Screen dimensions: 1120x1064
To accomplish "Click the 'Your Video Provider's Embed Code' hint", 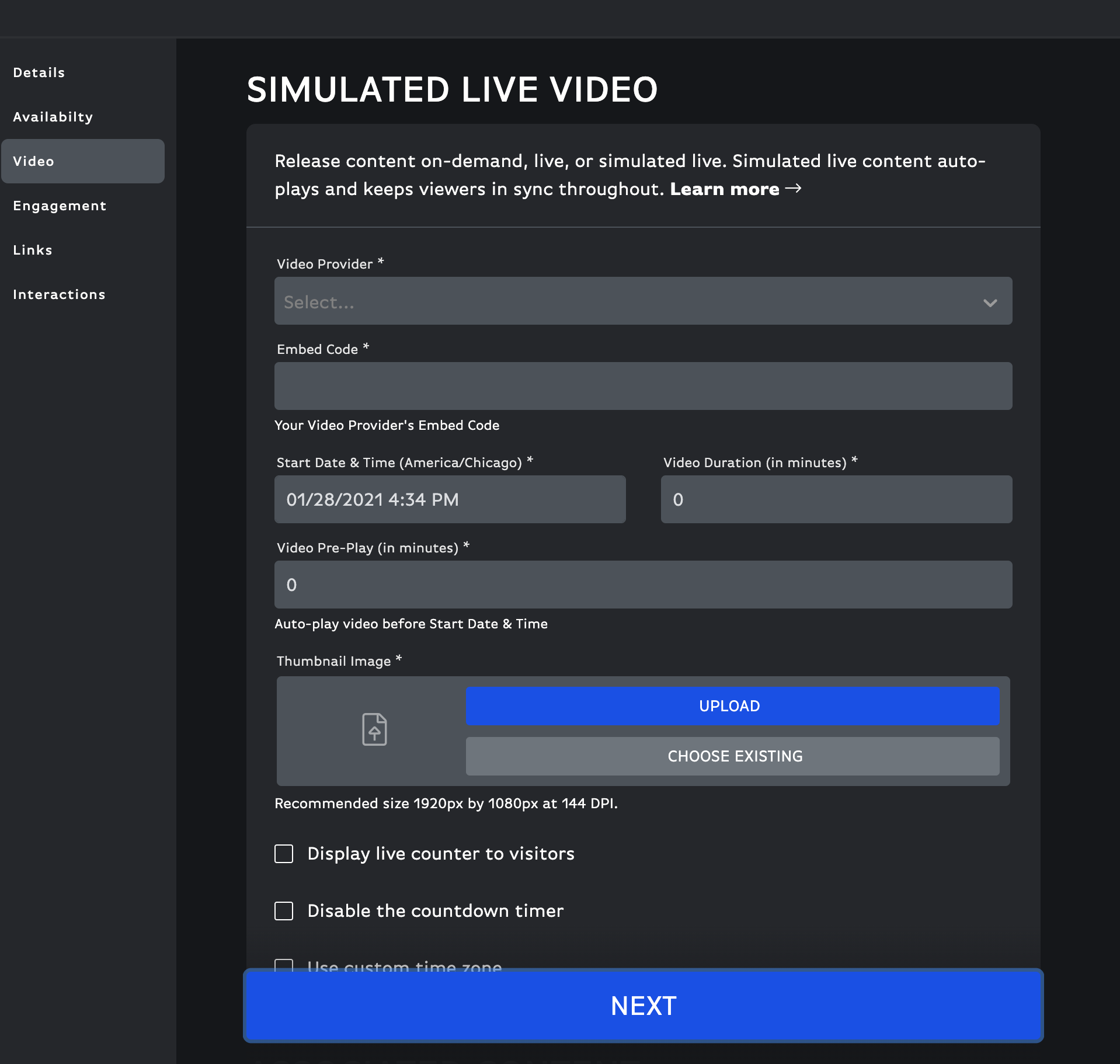I will 387,425.
